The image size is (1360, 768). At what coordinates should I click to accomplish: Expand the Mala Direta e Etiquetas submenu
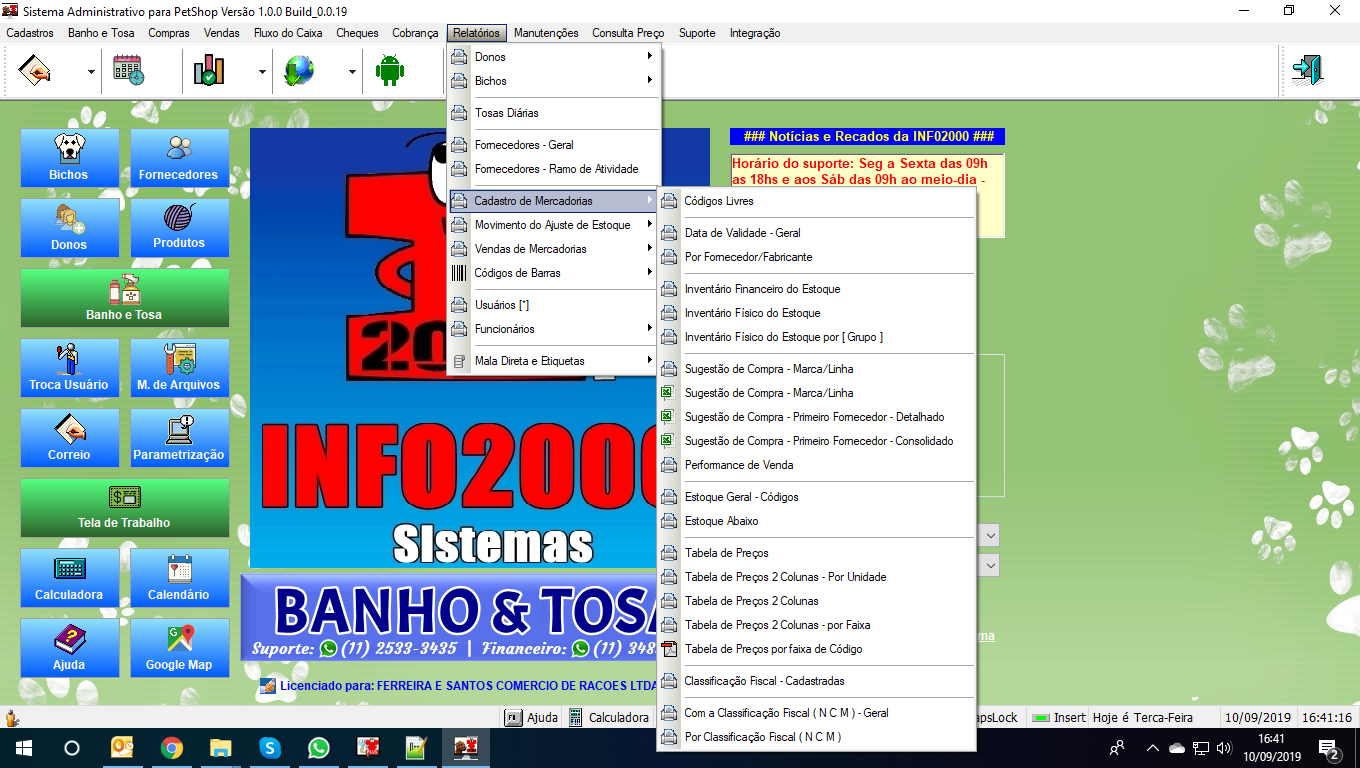click(x=554, y=361)
